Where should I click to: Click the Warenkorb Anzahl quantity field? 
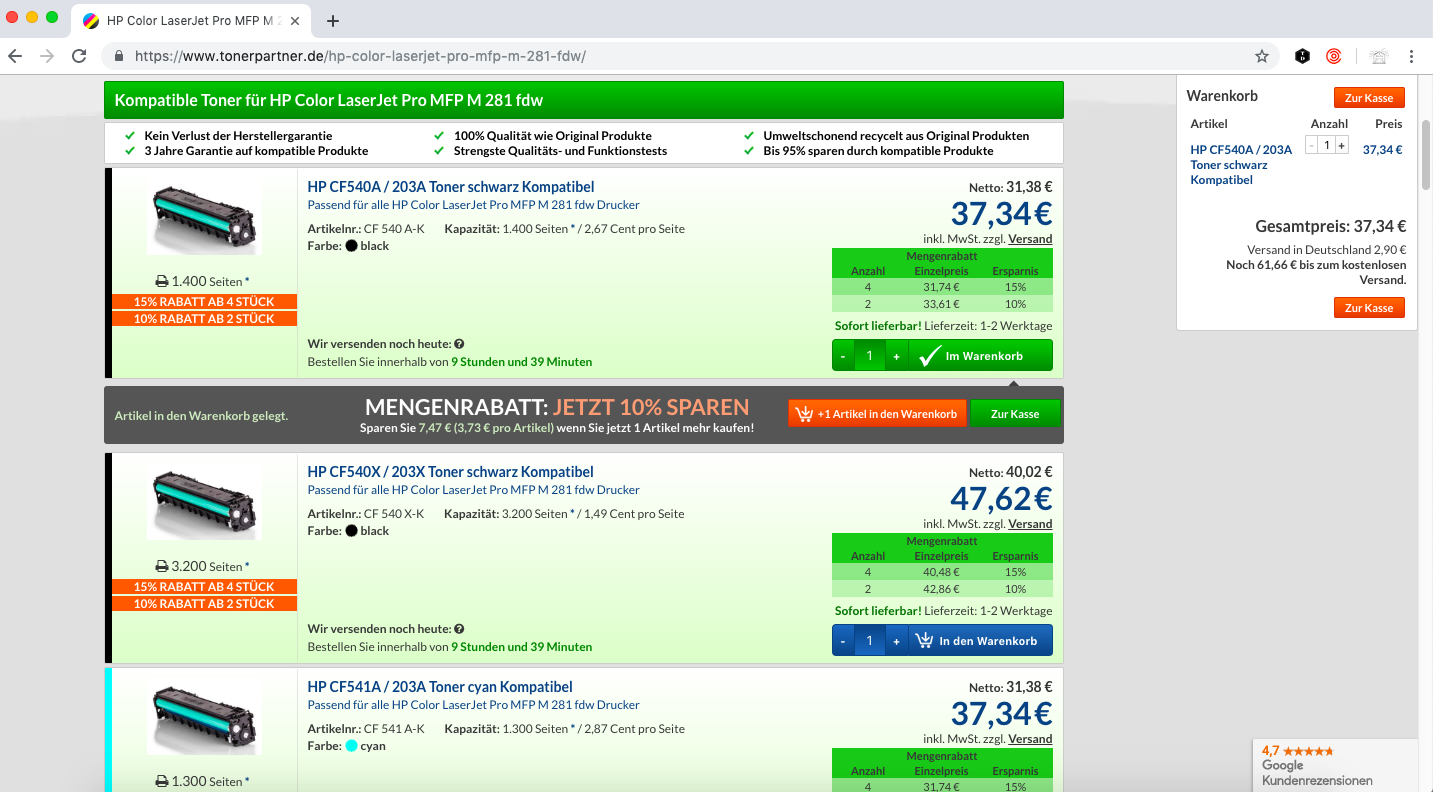coord(1327,145)
